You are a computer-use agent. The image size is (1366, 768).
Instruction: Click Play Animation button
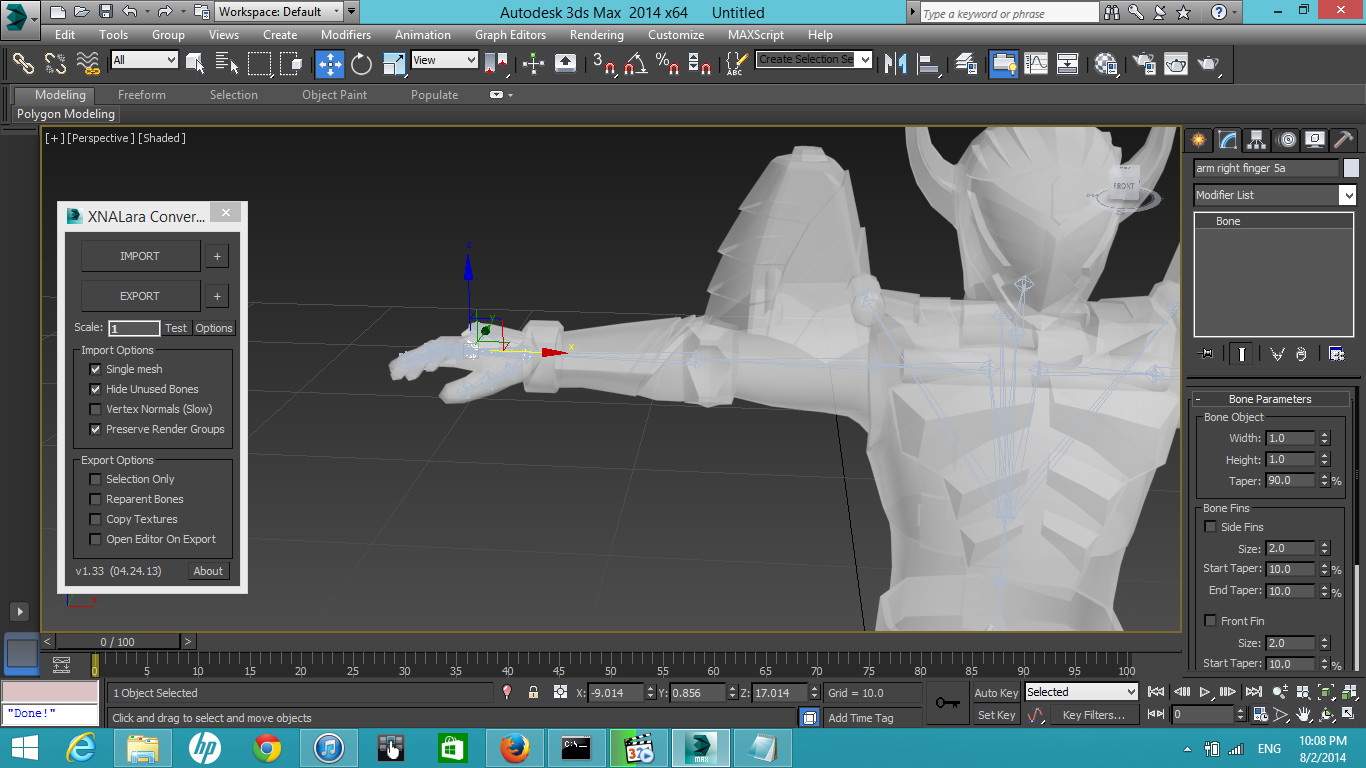(x=1206, y=691)
